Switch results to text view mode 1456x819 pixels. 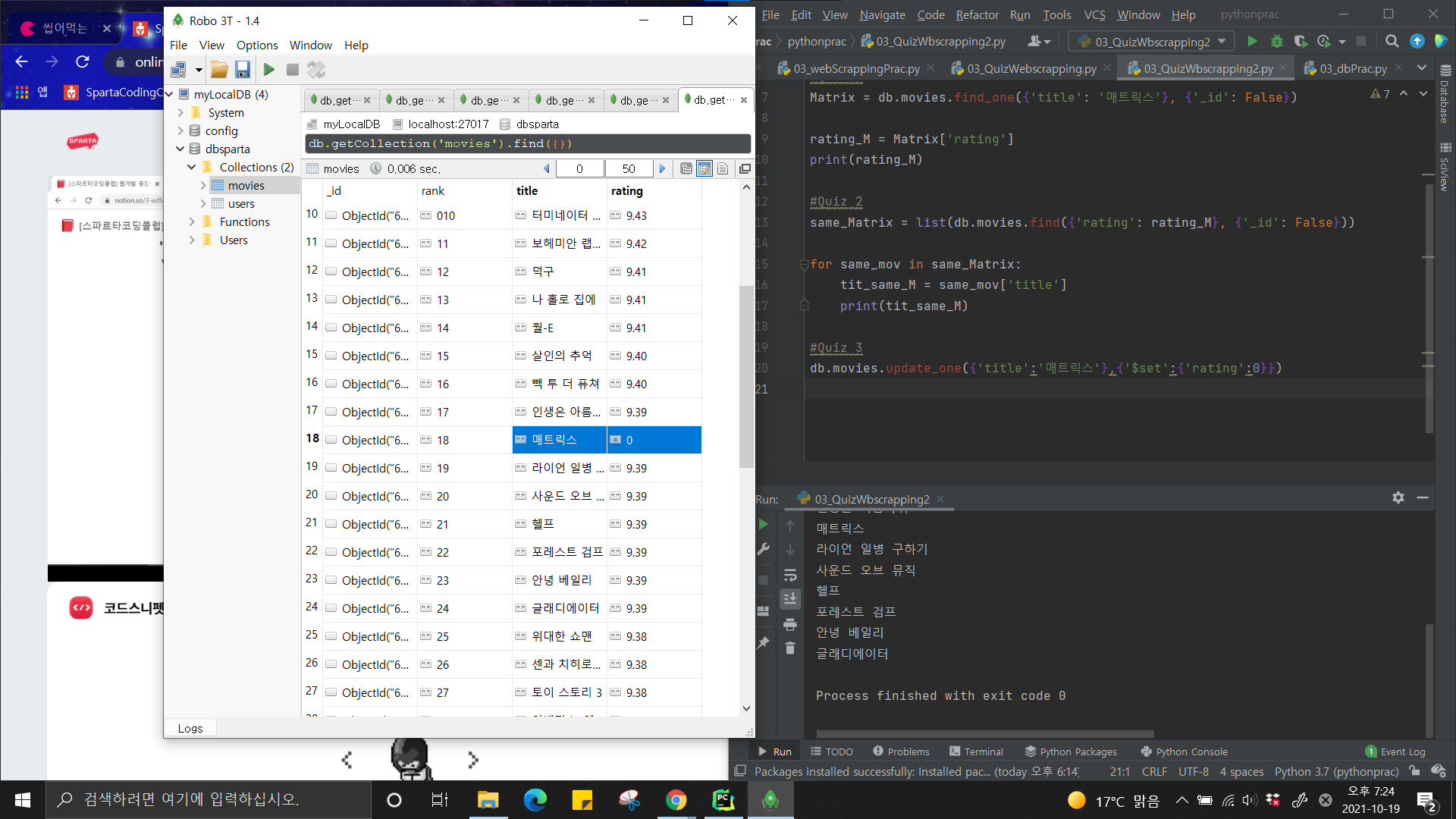pyautogui.click(x=723, y=168)
